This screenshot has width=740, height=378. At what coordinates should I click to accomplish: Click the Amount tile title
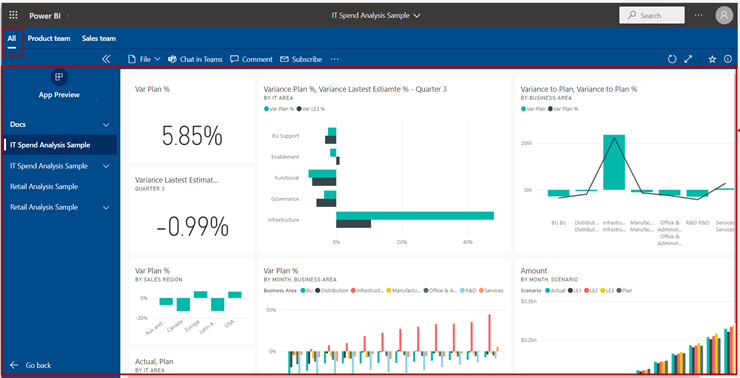(534, 270)
